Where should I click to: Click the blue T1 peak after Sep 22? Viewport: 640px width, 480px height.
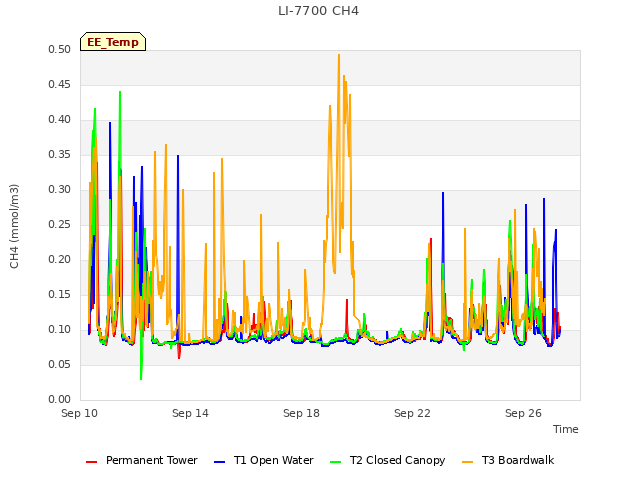coord(443,193)
